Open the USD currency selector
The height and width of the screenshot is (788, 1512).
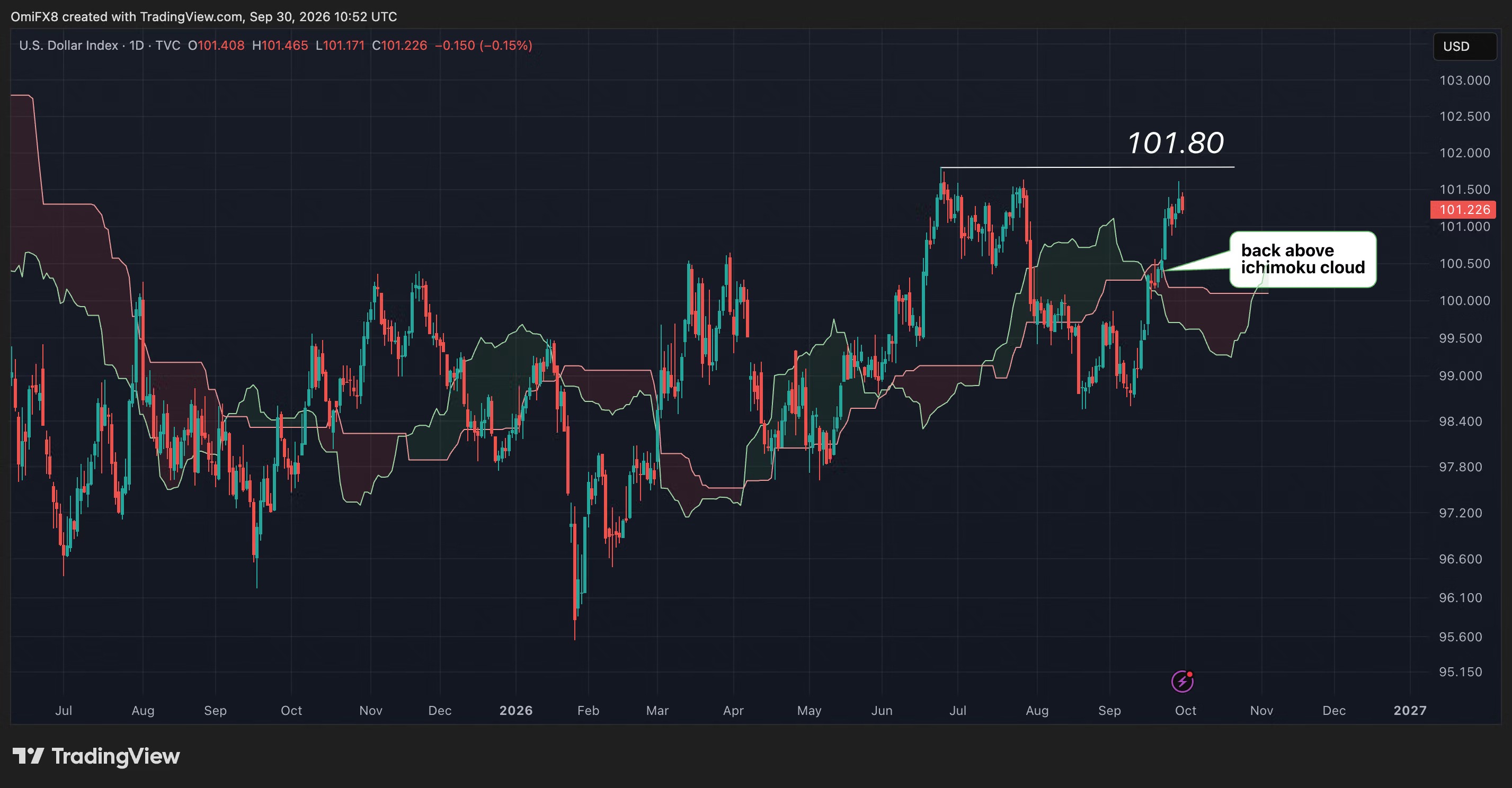point(1465,47)
